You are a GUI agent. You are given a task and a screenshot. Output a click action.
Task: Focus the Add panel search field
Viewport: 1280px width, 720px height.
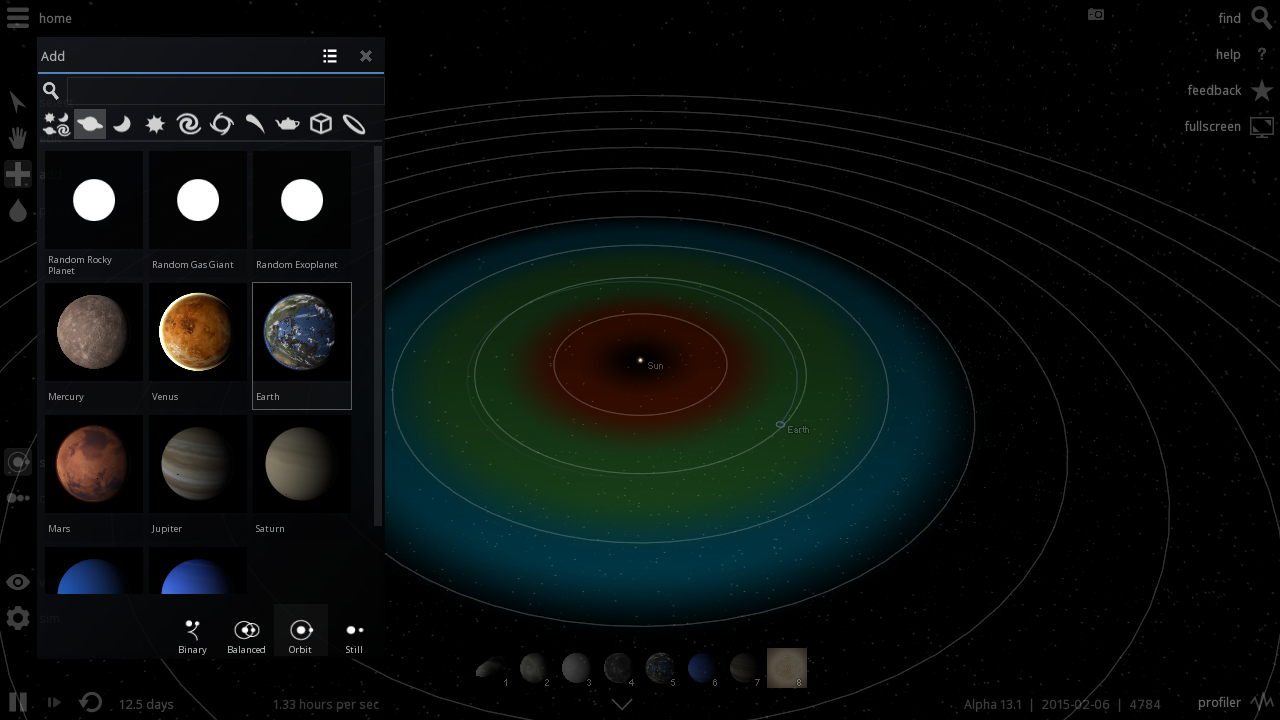pos(225,90)
